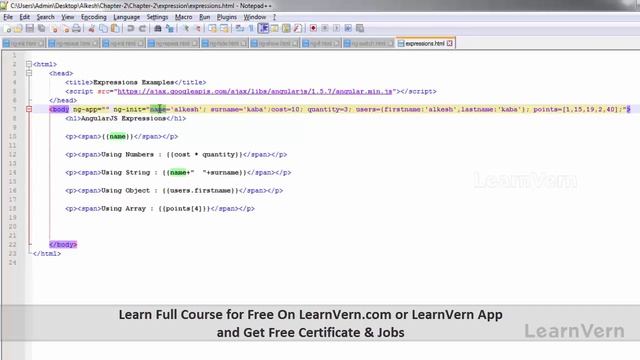
Task: Click line number 12 in the margin
Action: pos(12,155)
